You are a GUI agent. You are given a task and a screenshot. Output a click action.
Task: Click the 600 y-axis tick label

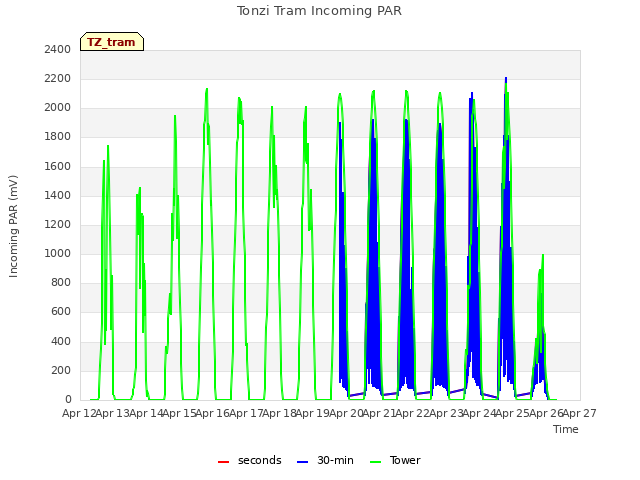coord(61,311)
